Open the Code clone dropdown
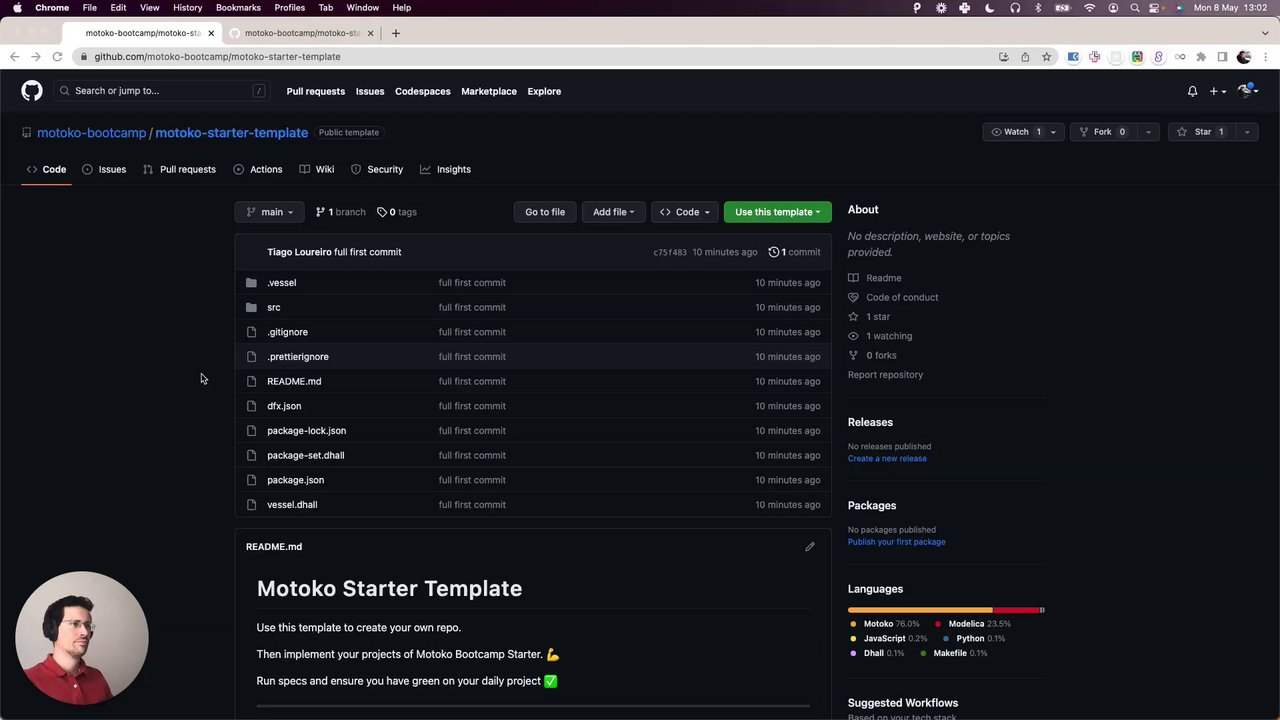 [684, 212]
